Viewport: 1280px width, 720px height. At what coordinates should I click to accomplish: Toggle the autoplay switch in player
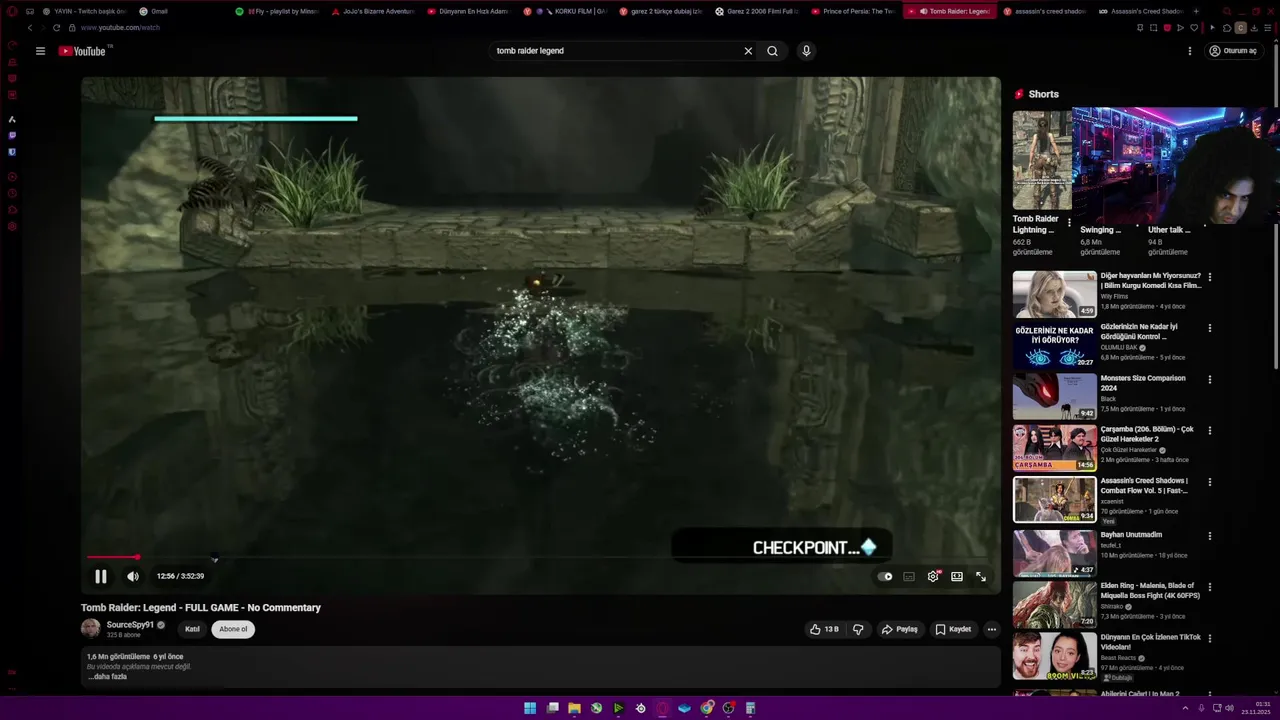[x=885, y=576]
